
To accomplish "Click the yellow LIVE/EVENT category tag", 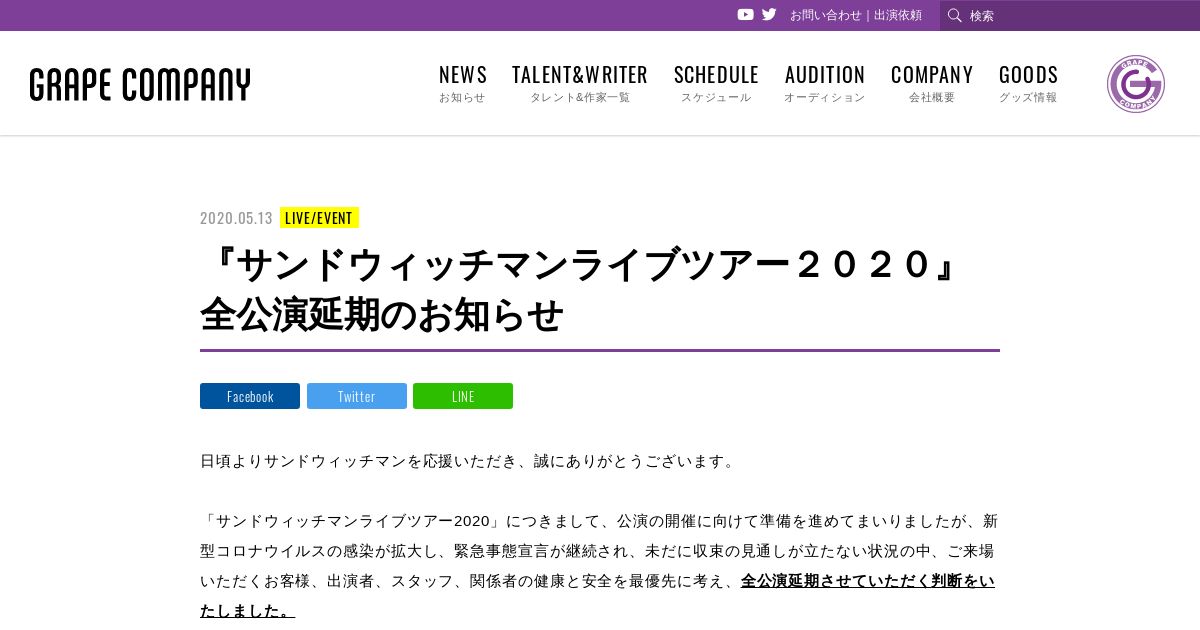I will tap(319, 218).
